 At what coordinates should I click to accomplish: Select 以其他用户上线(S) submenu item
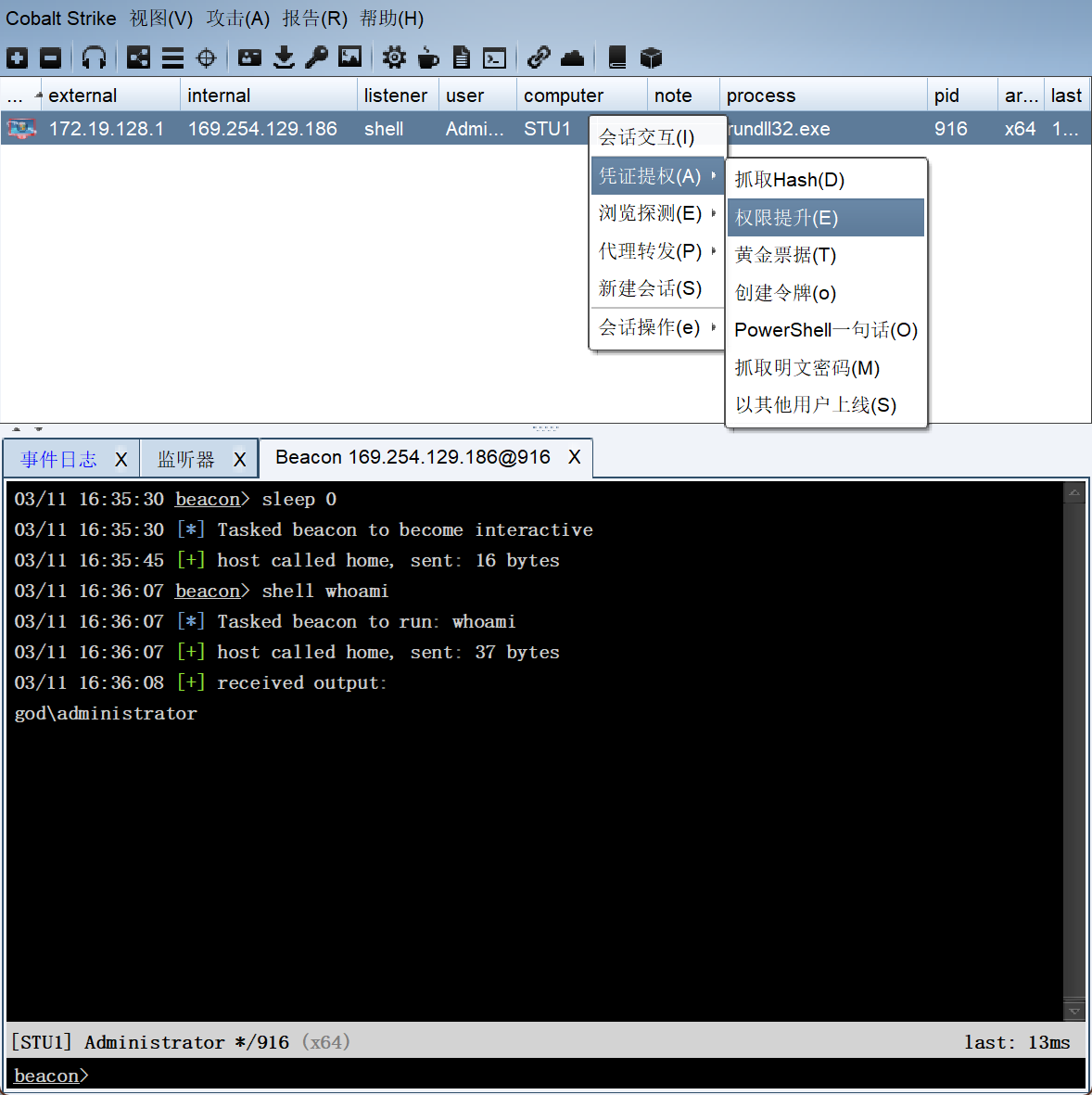click(825, 405)
